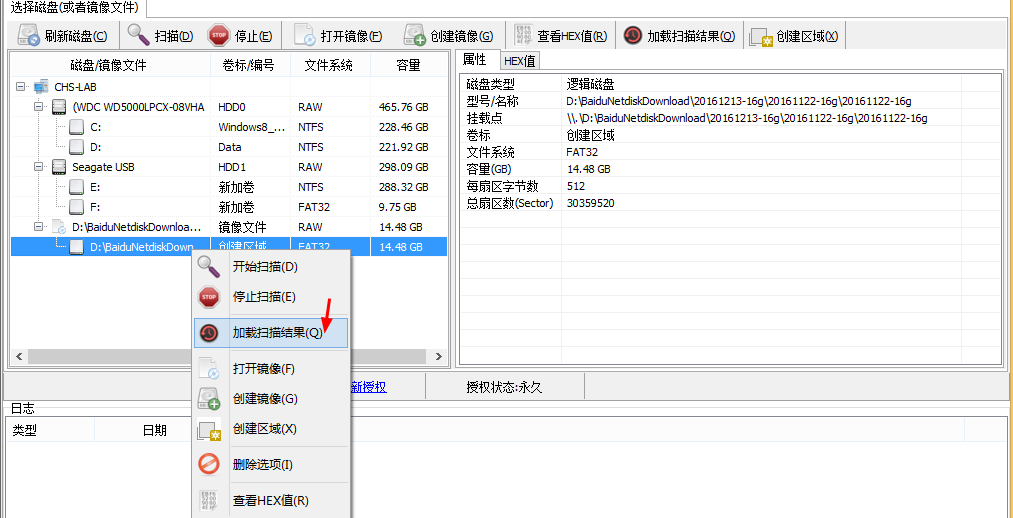Viewport: 1013px width, 518px height.
Task: Click the Create Image (创建镜像) toolbar icon
Action: [414, 36]
